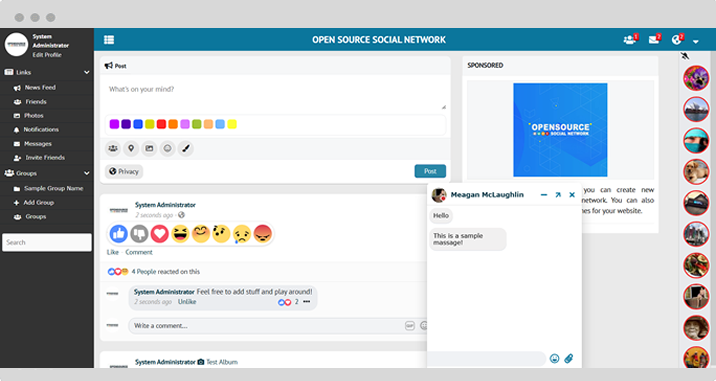The height and width of the screenshot is (381, 716).
Task: Open friend requests icon in top bar
Action: tap(630, 40)
